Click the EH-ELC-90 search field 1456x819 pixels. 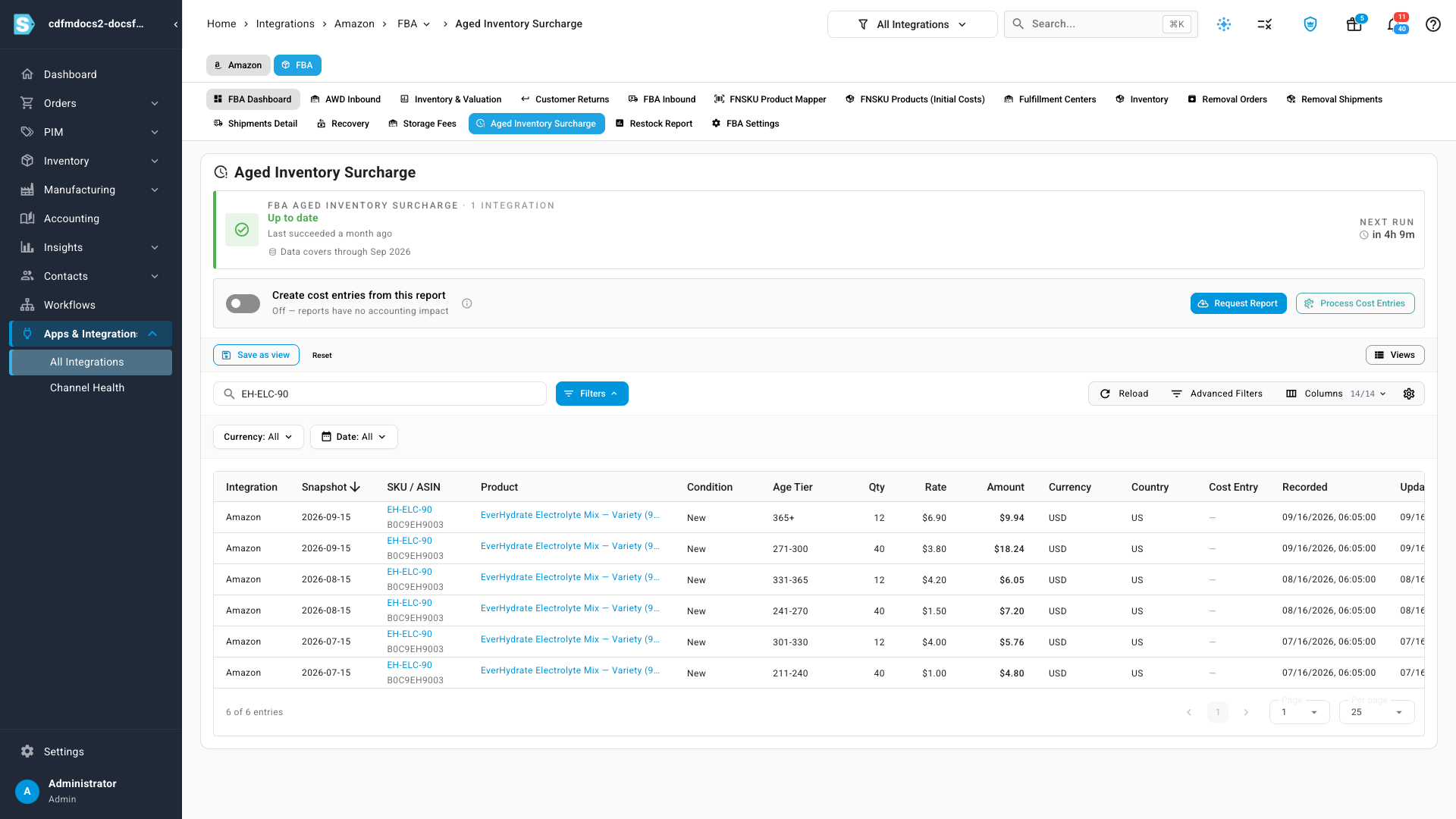click(x=380, y=394)
